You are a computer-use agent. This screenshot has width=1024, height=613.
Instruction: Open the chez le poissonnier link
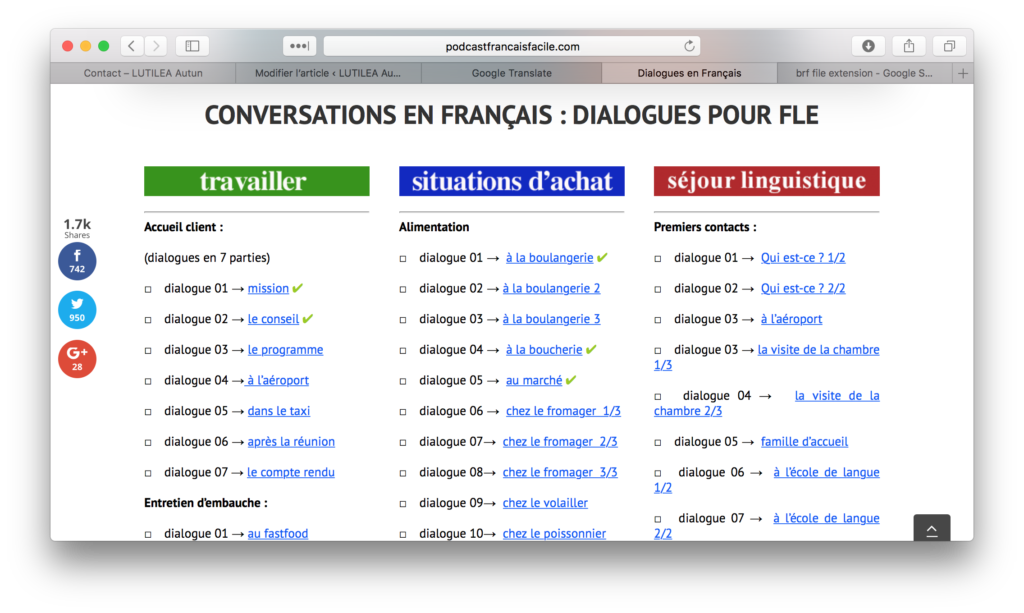[554, 533]
